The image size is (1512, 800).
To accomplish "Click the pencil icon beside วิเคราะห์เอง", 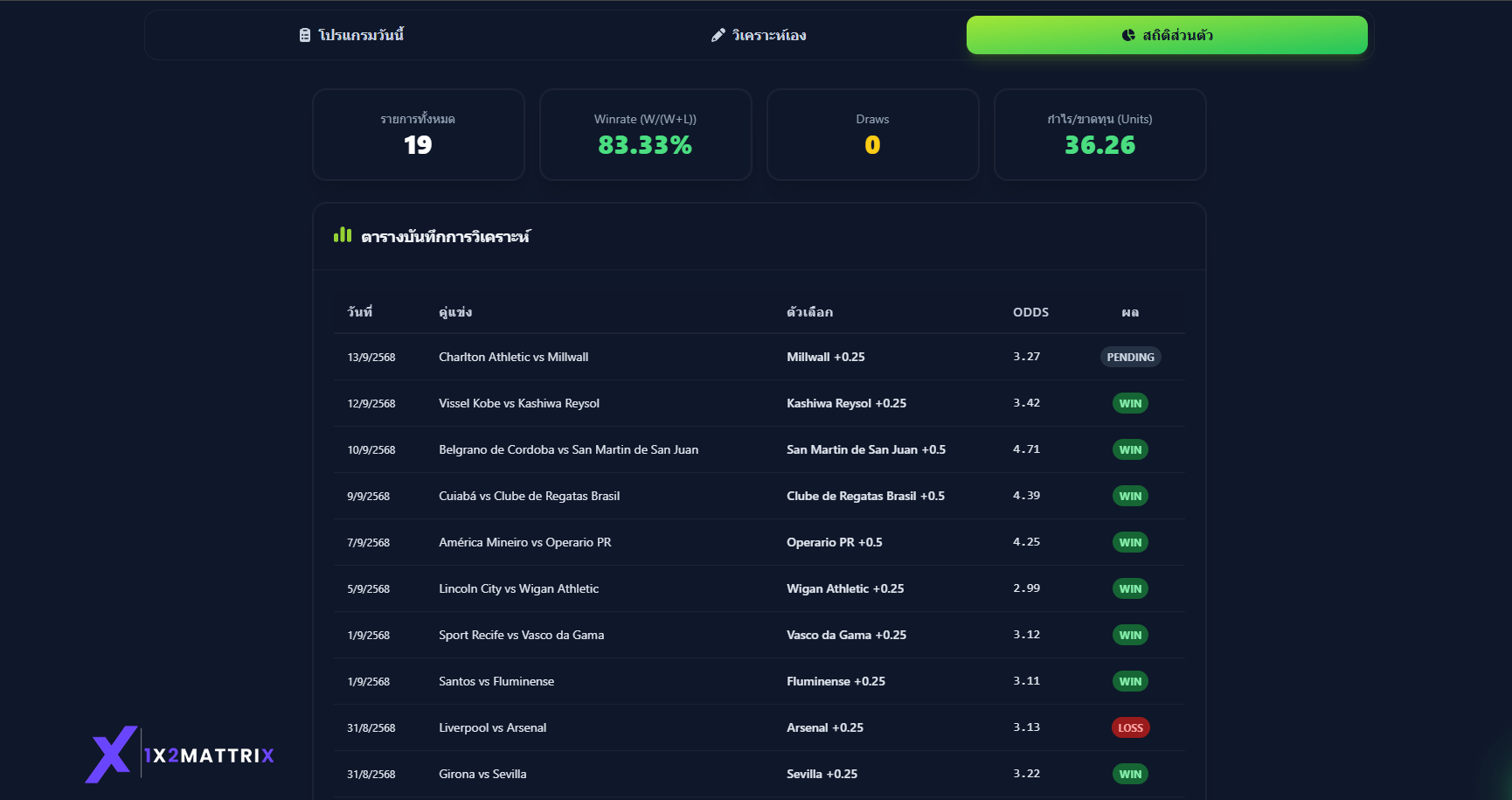I will coord(718,35).
